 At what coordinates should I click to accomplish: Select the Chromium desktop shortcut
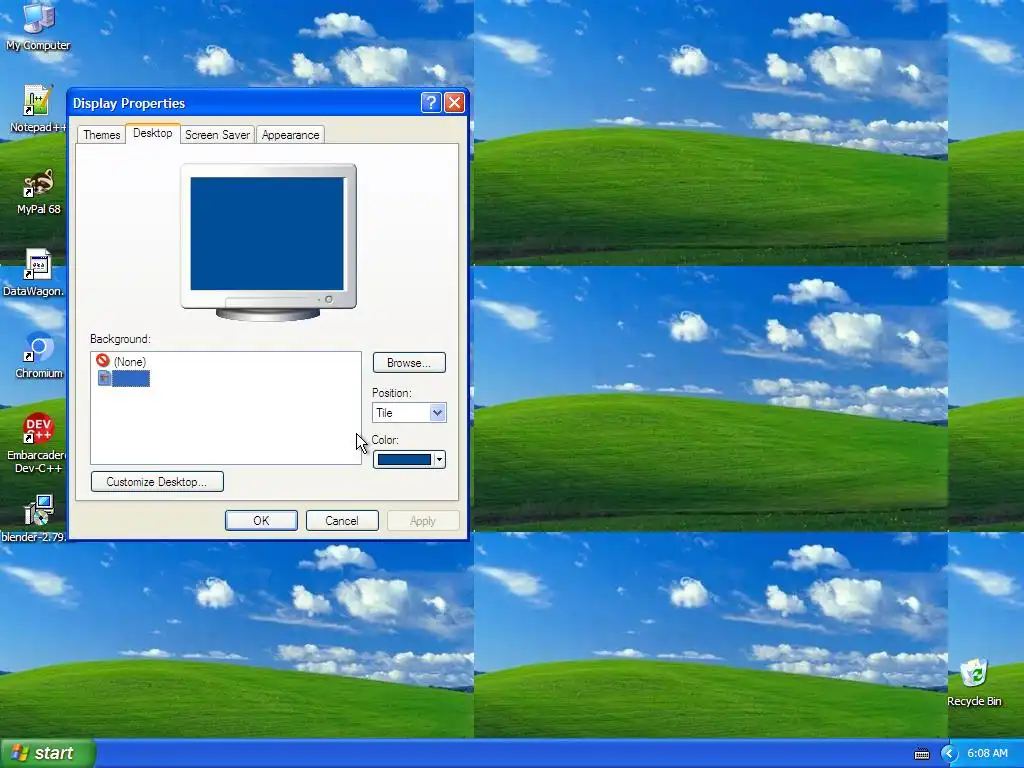click(39, 355)
